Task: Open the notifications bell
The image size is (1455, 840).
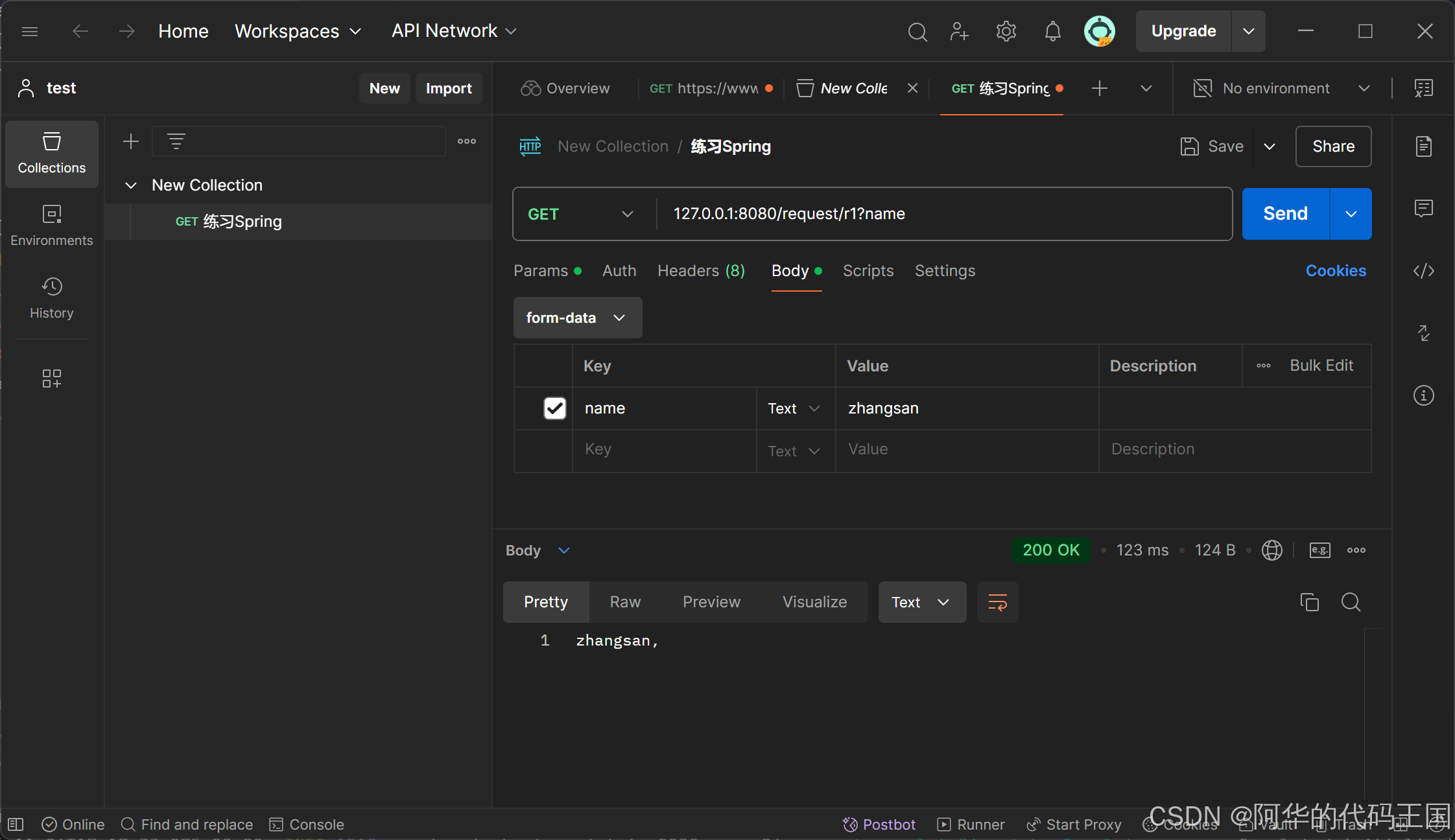Action: click(1052, 31)
